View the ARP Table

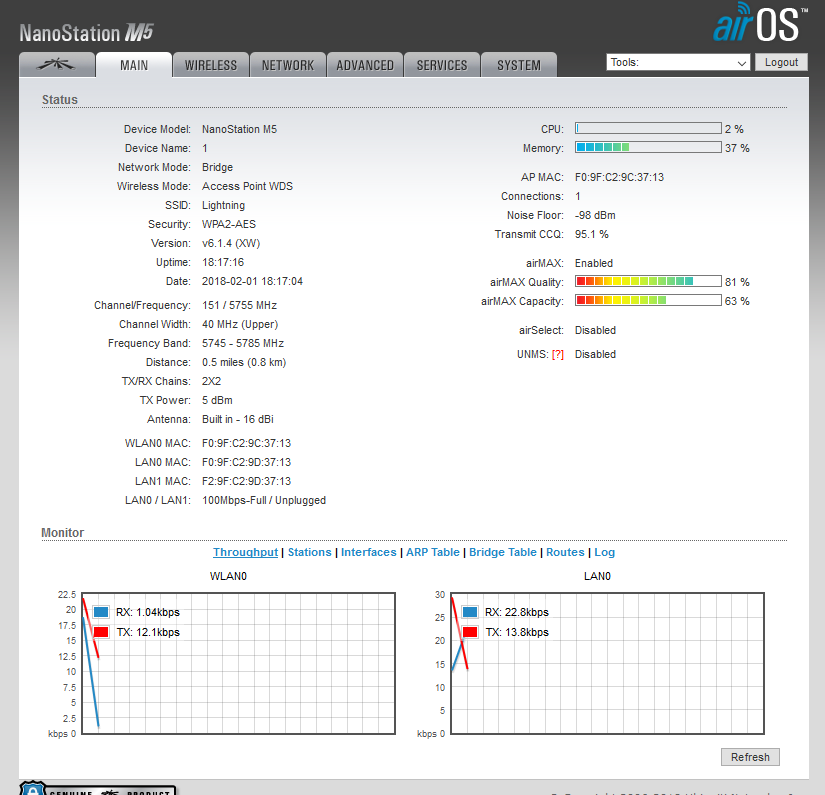point(432,552)
